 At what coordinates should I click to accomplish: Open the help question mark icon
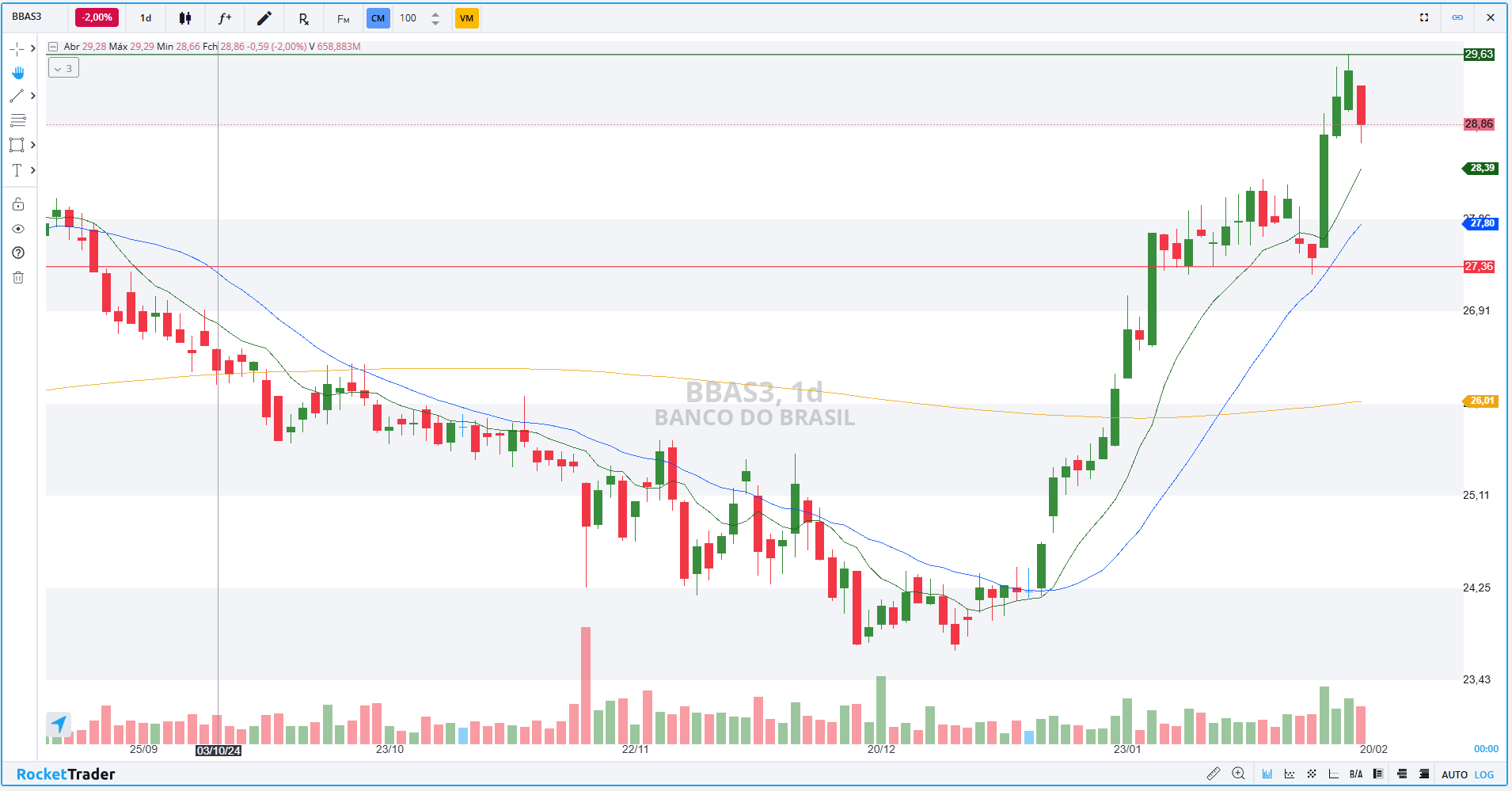pyautogui.click(x=18, y=253)
